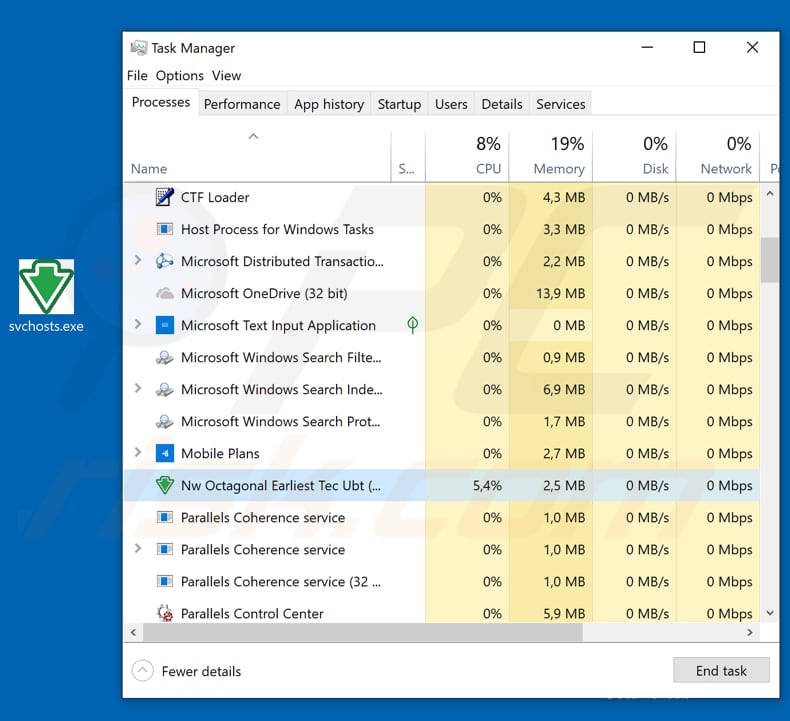Click the Status (S...) column header
The height and width of the screenshot is (721, 790).
[x=408, y=157]
